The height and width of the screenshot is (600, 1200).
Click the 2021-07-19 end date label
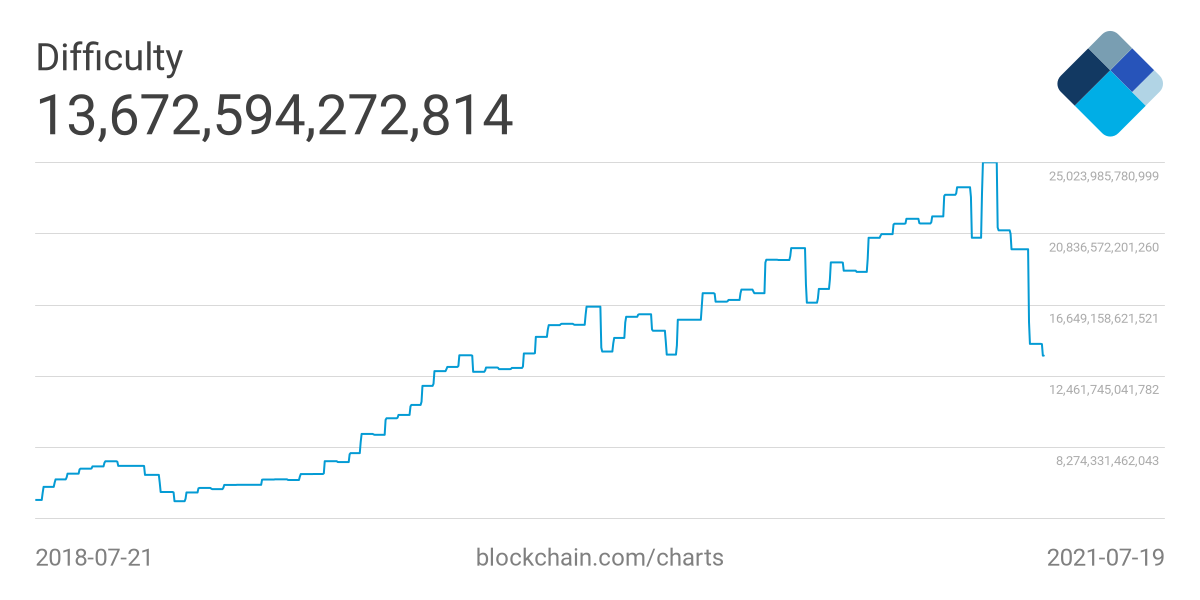click(x=1105, y=557)
